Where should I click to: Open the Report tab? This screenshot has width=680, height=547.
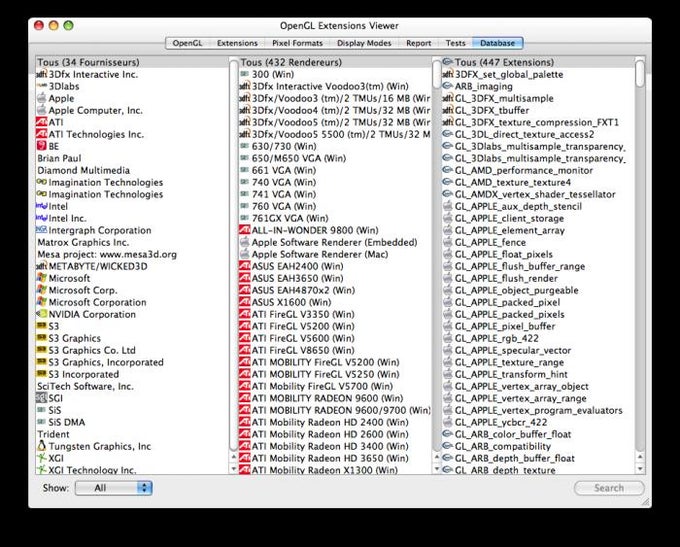pyautogui.click(x=418, y=43)
